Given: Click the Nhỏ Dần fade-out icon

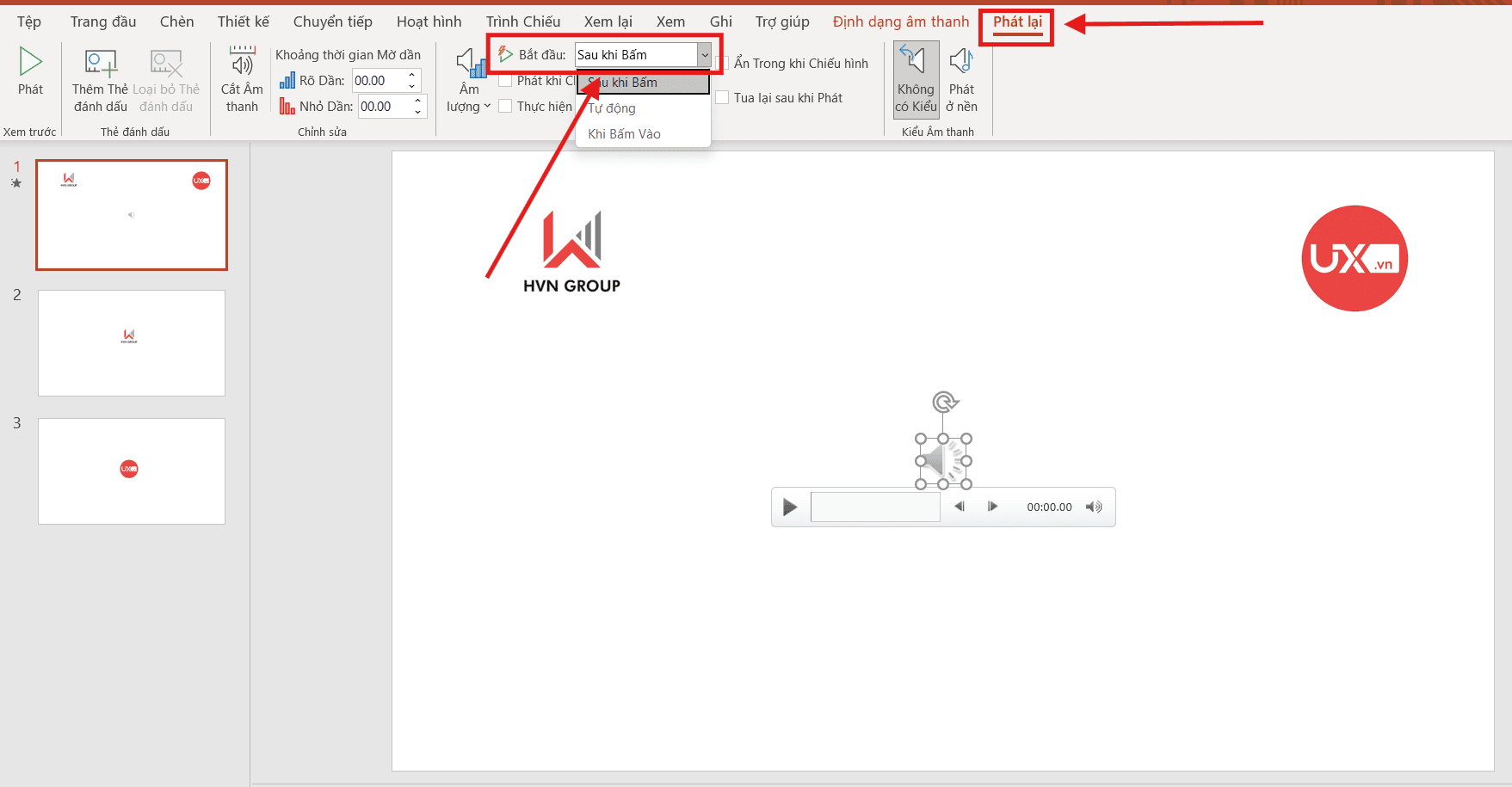Looking at the screenshot, I should click(287, 106).
